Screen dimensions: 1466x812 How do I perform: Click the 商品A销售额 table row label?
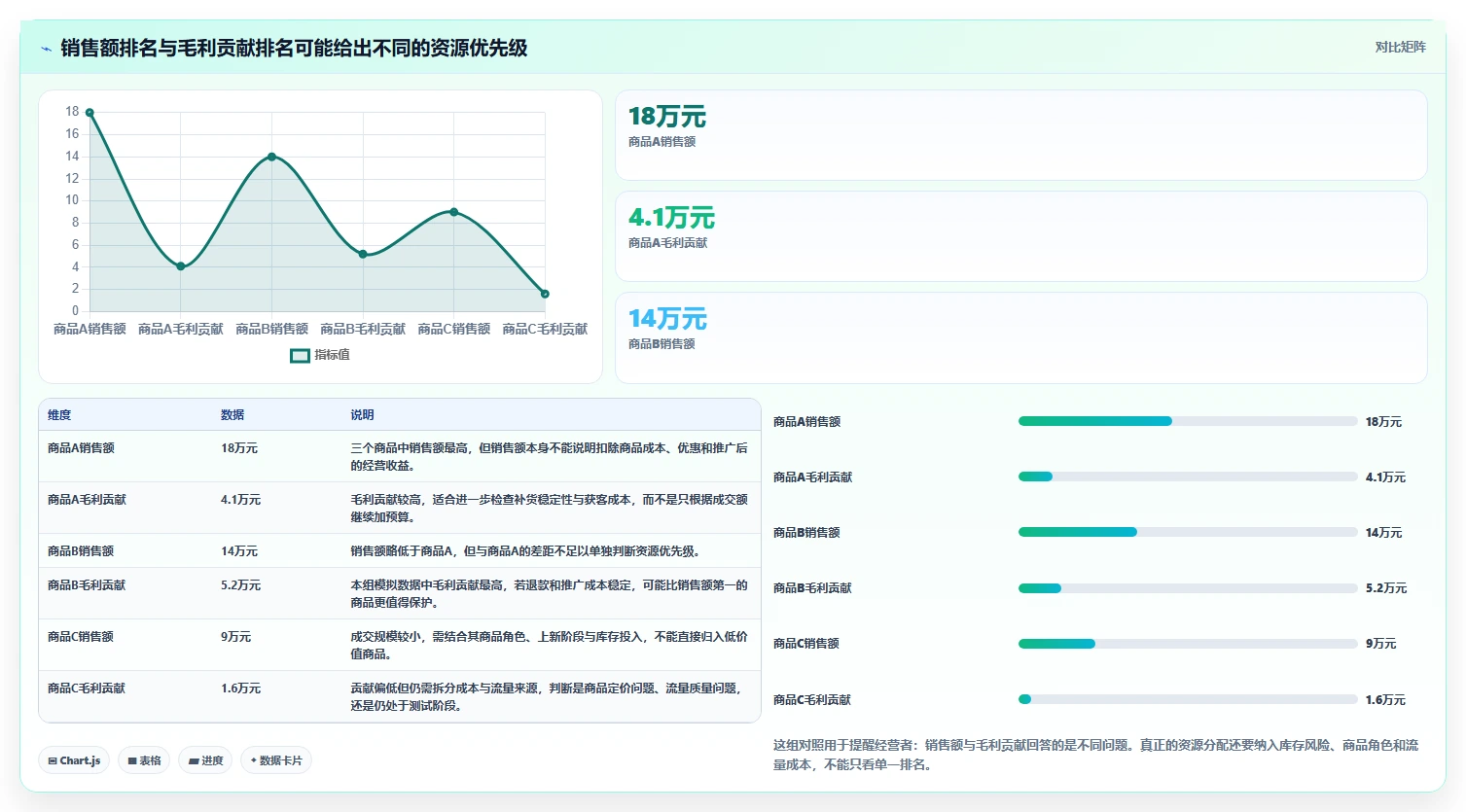click(x=81, y=448)
